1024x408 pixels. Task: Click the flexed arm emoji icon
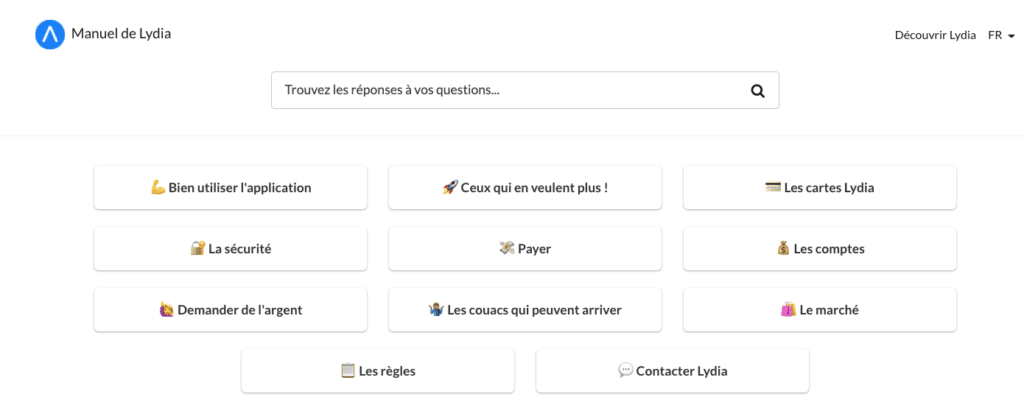click(x=157, y=188)
